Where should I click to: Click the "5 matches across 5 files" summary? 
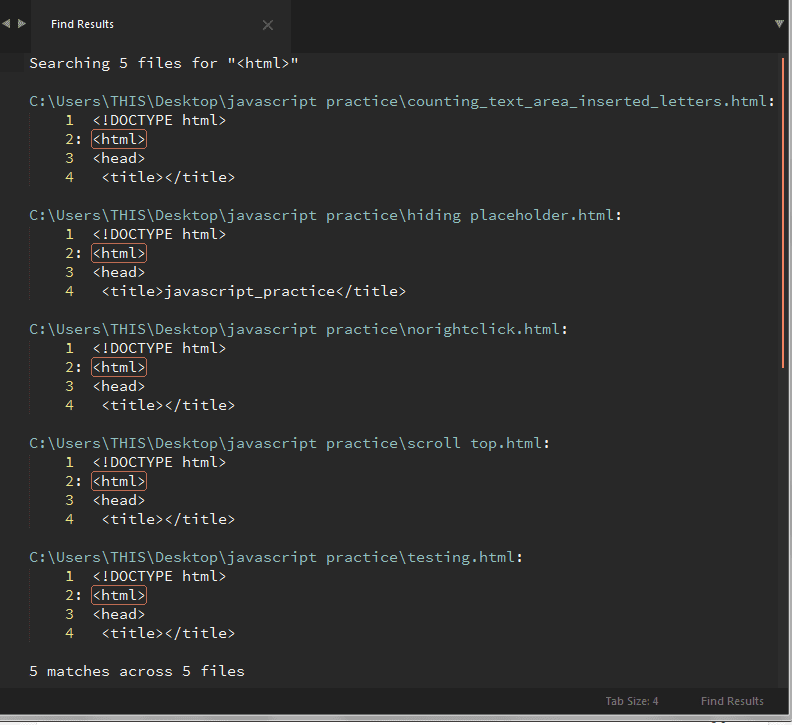(137, 671)
